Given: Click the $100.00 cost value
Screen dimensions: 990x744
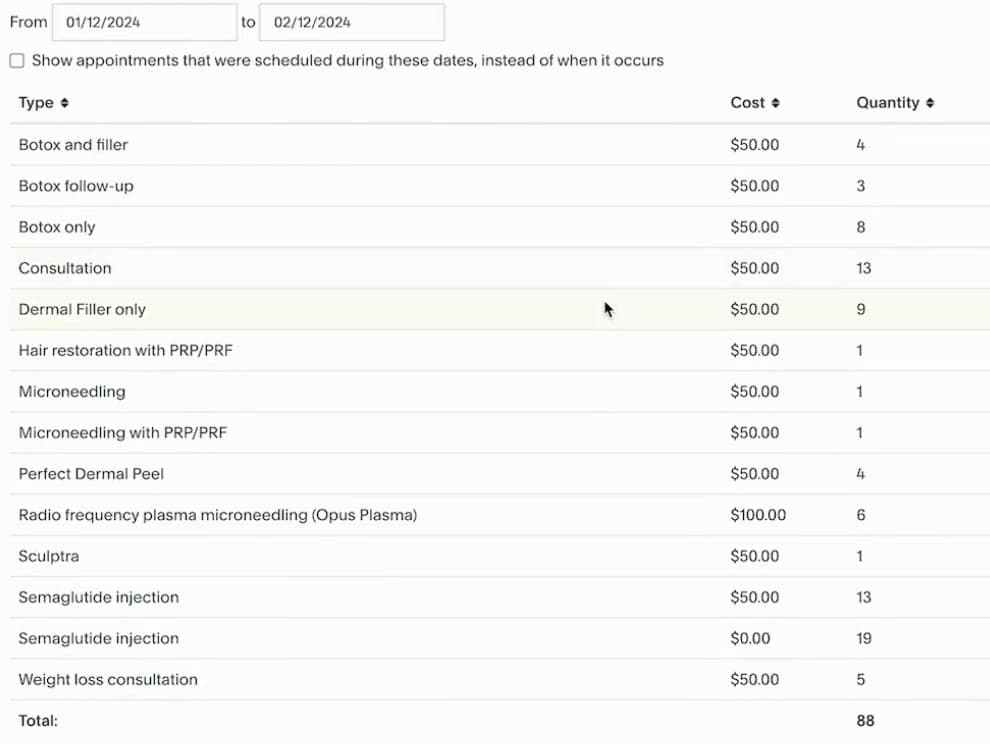Looking at the screenshot, I should [758, 515].
